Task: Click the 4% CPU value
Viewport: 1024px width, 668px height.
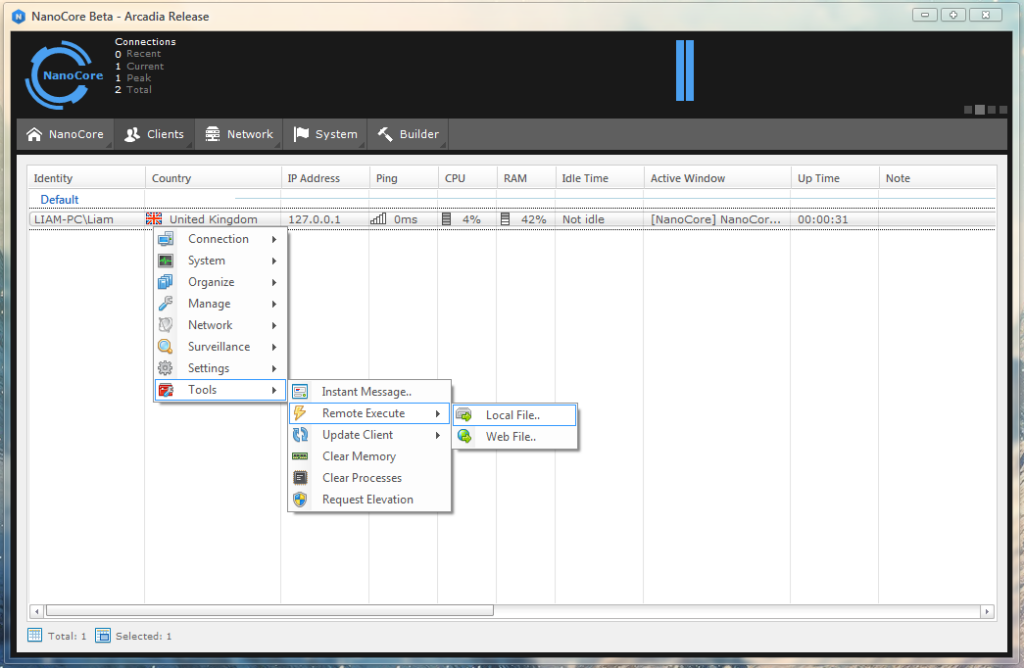Action: (472, 219)
